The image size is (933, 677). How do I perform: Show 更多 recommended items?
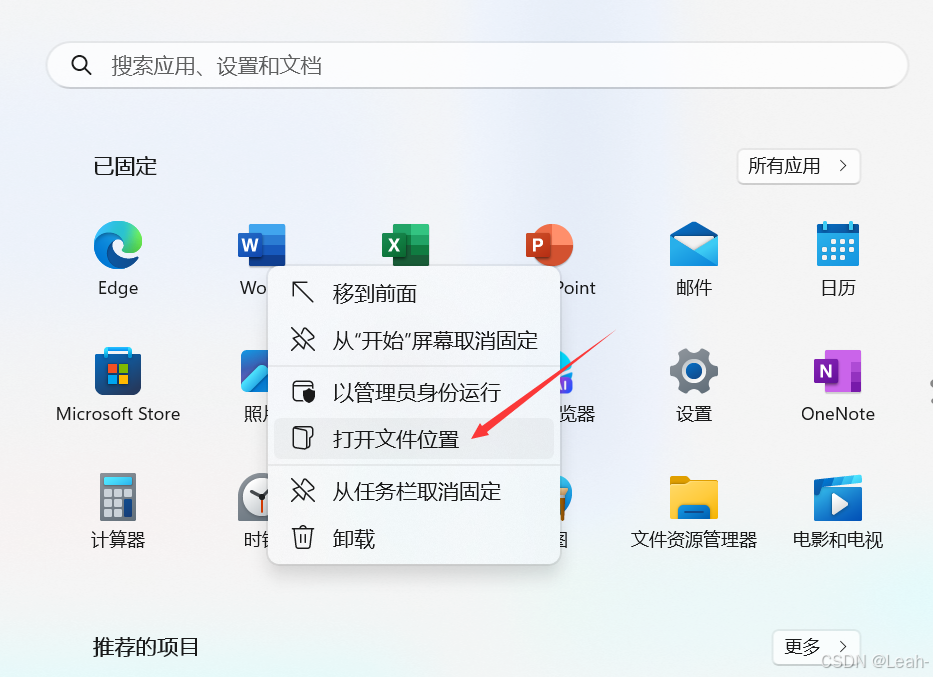(816, 647)
